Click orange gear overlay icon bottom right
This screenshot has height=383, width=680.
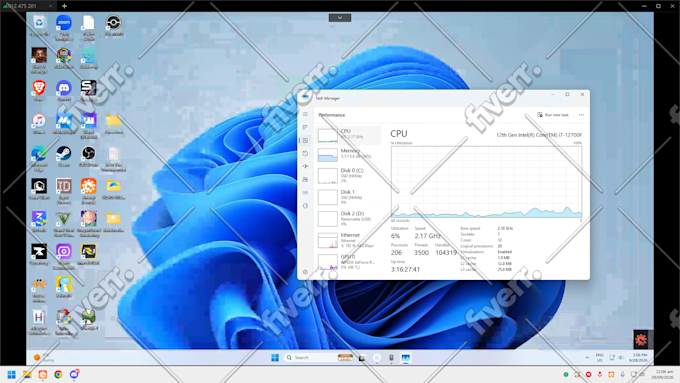pos(641,340)
